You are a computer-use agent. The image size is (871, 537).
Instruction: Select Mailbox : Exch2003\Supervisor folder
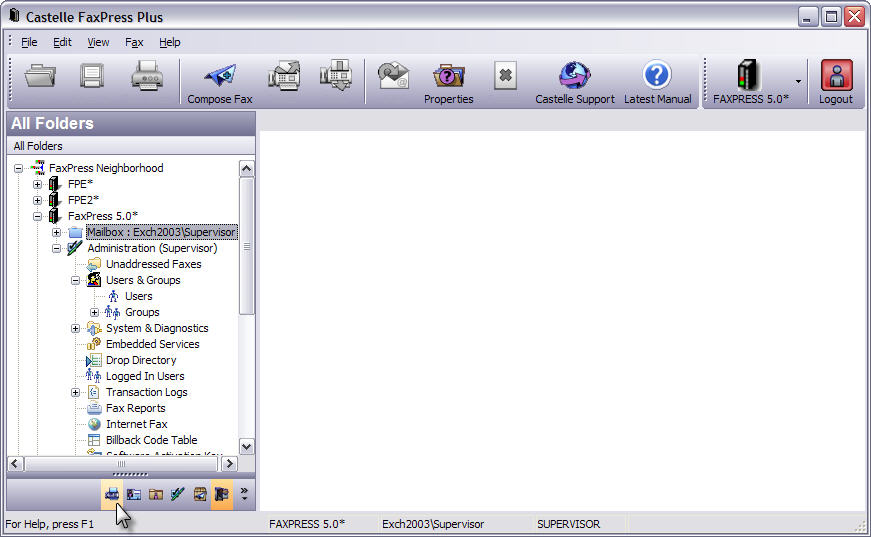click(x=161, y=232)
